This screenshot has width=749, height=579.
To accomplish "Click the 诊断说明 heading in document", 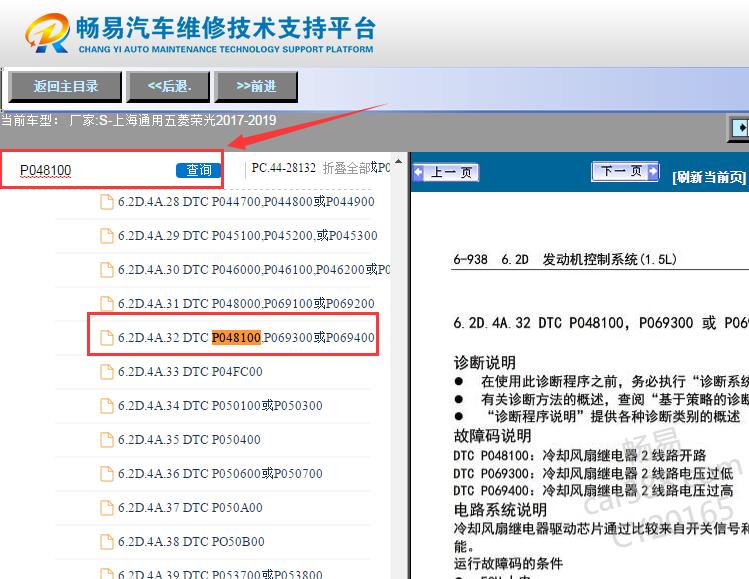I will click(x=485, y=363).
